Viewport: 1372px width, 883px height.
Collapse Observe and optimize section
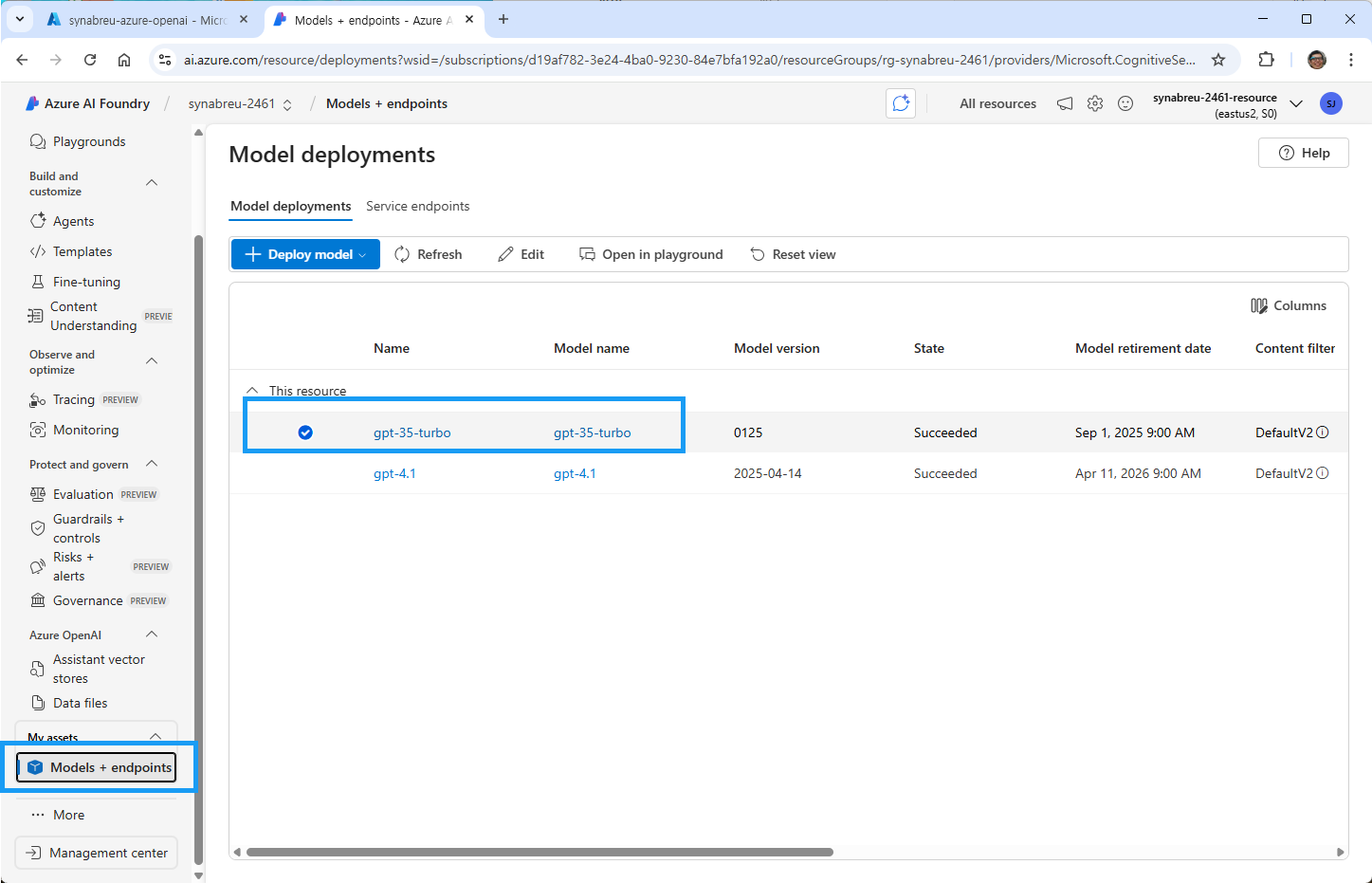point(152,361)
